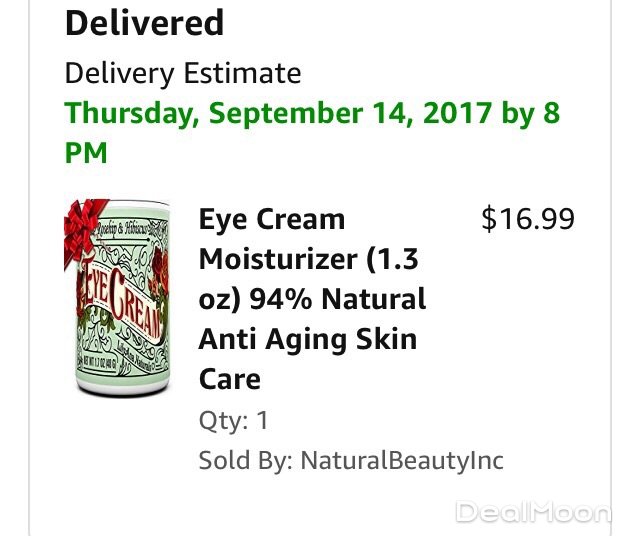Open the Eye Cream product thumbnail
The image size is (626, 536).
click(x=117, y=297)
